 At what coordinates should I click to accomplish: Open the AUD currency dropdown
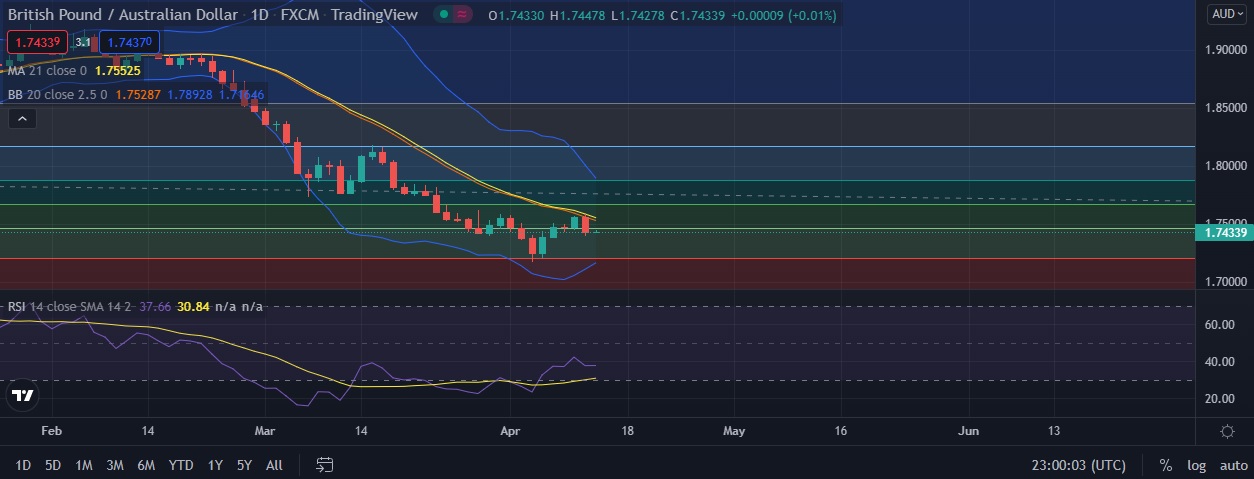pos(1227,14)
